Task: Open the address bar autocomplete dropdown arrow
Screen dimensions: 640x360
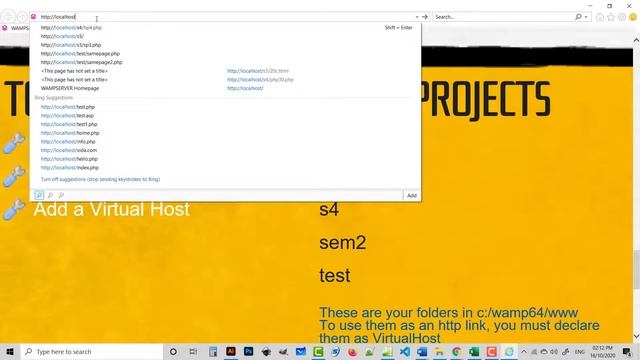Action: (417, 17)
